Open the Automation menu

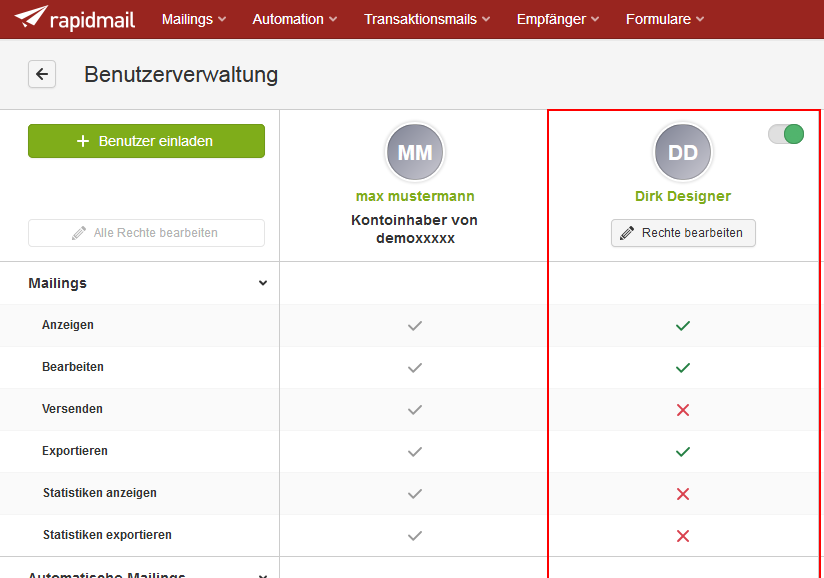(294, 19)
